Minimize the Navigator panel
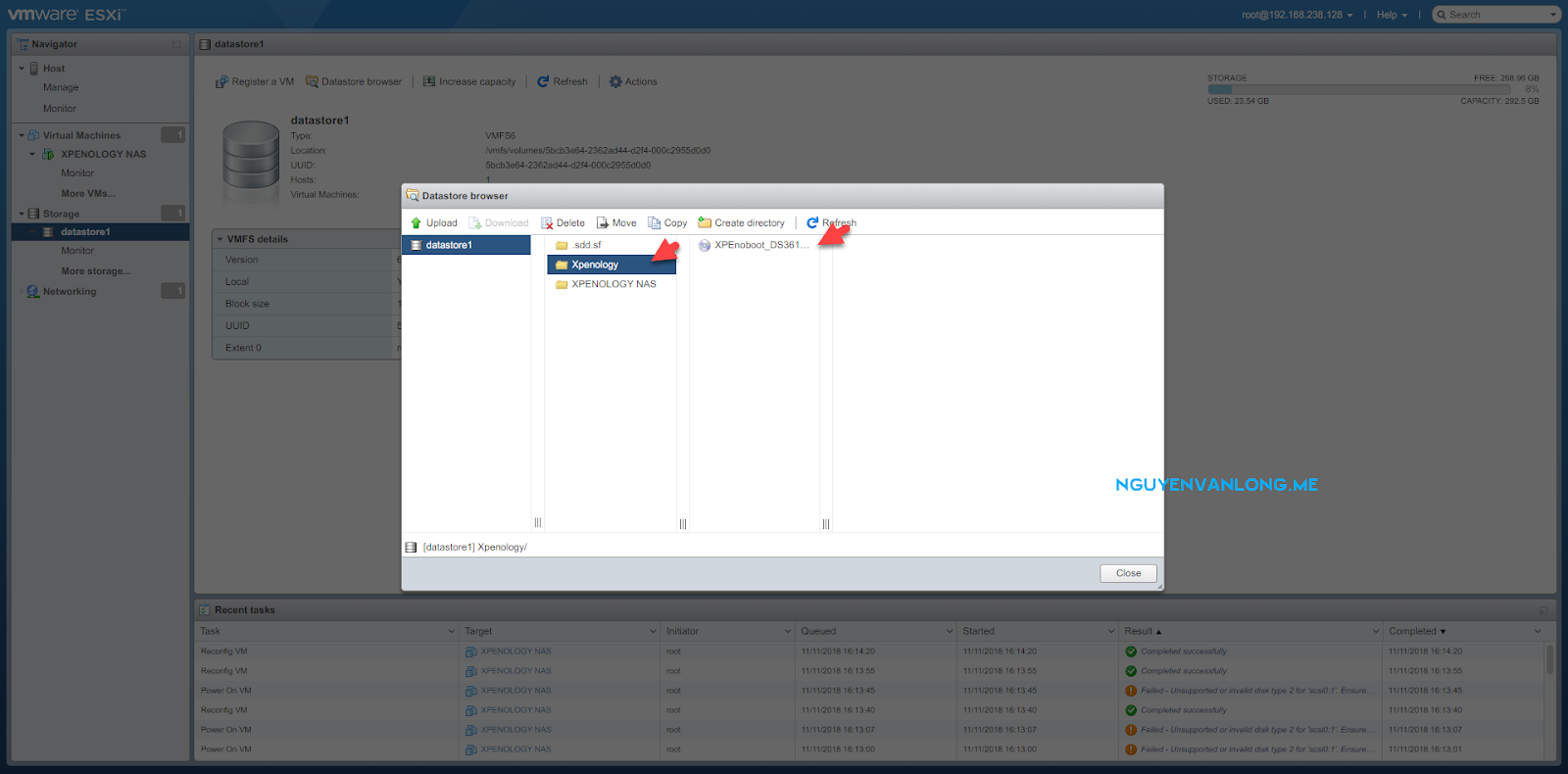The height and width of the screenshot is (774, 1568). coord(176,44)
